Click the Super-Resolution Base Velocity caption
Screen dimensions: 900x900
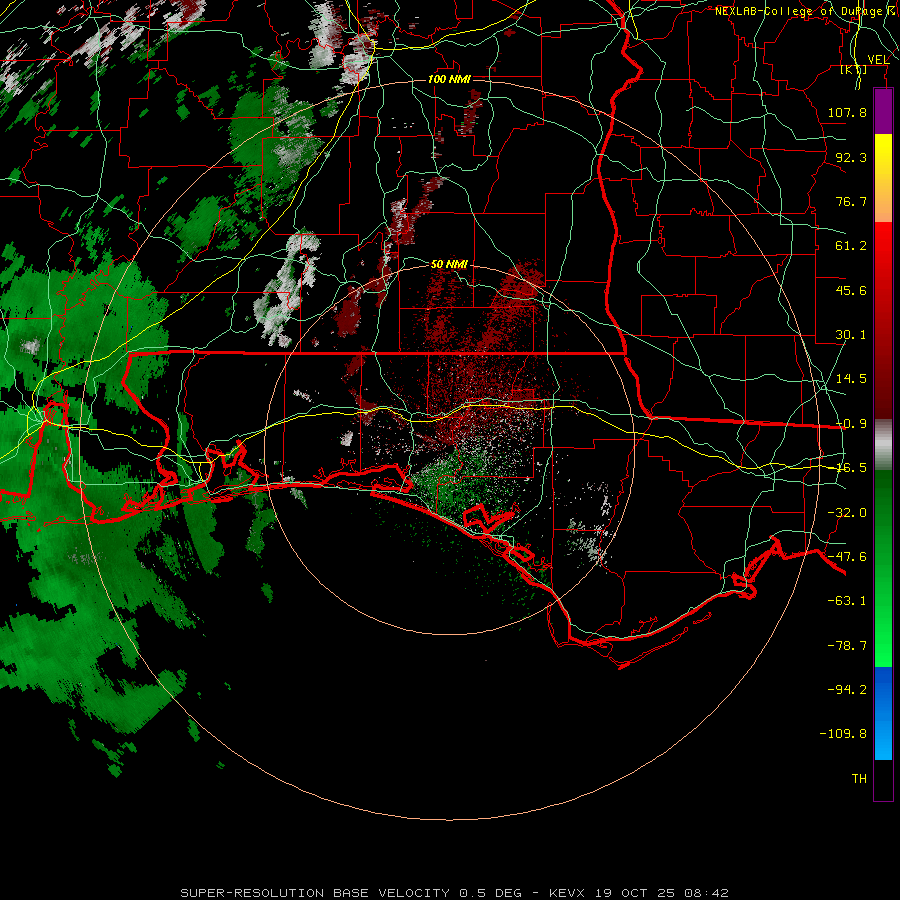pyautogui.click(x=455, y=893)
